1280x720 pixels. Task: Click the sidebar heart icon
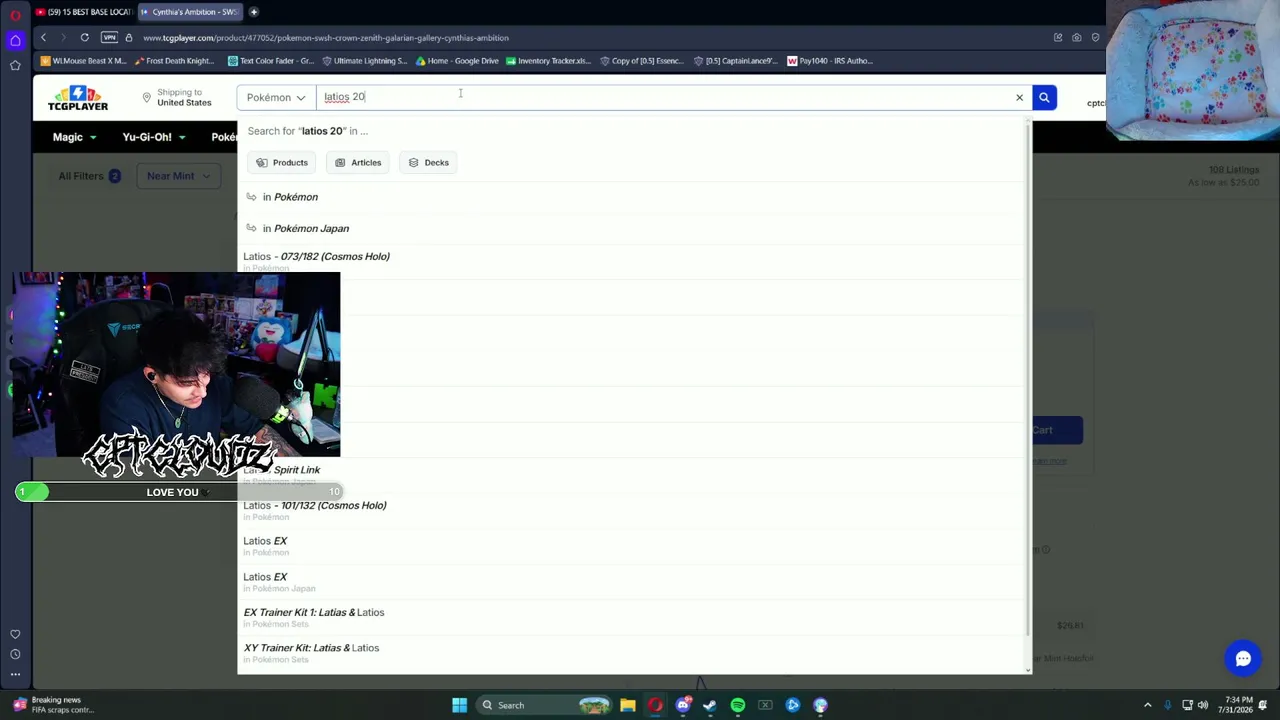click(15, 634)
